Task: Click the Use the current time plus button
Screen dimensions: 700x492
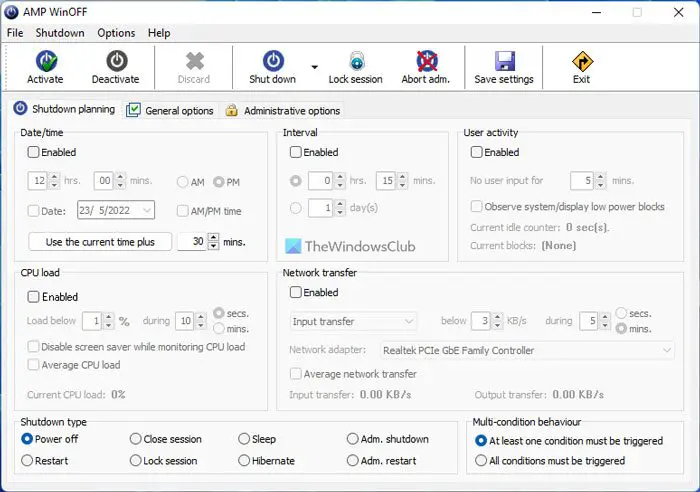Action: tap(100, 242)
